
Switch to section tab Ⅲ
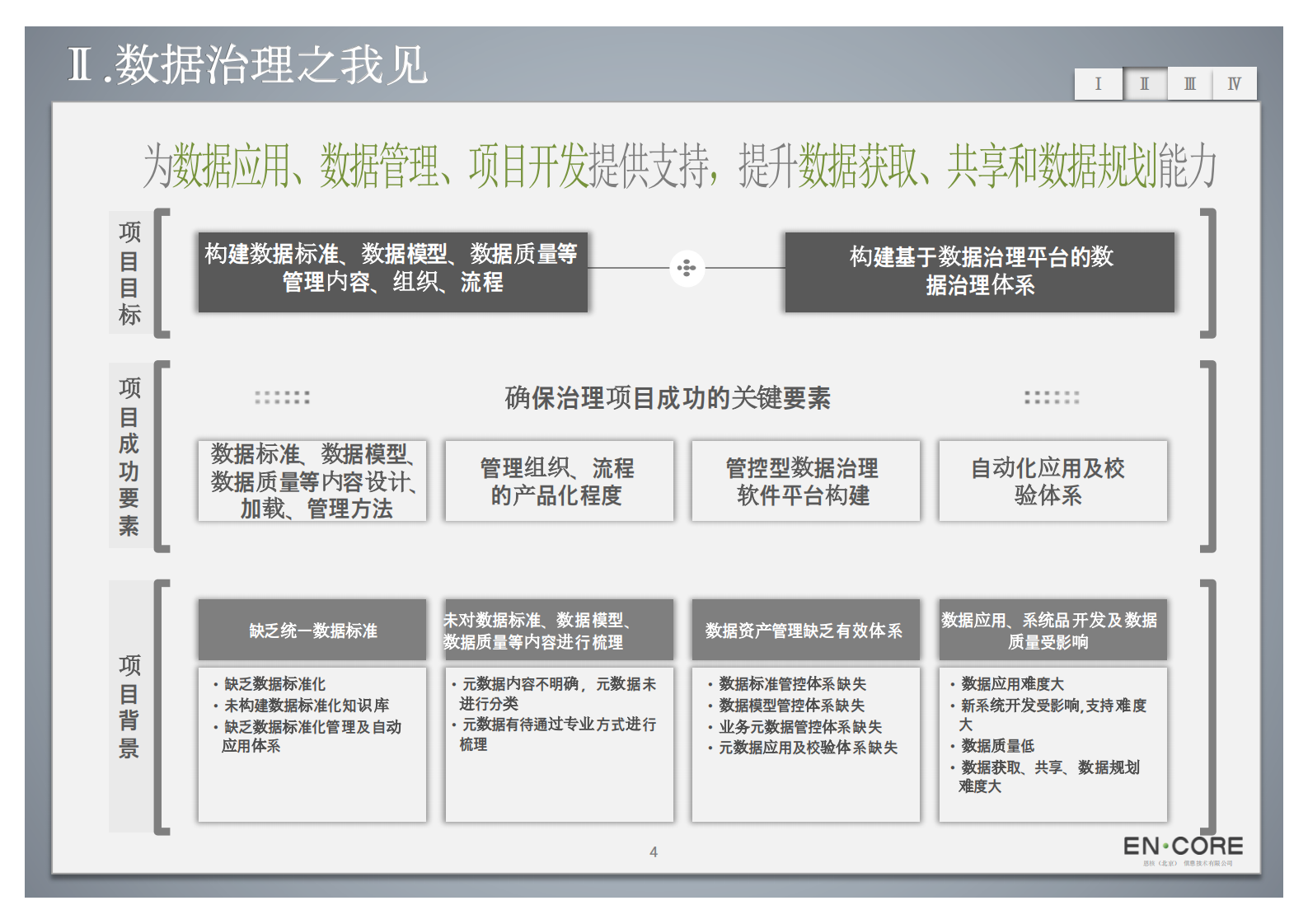(1189, 83)
